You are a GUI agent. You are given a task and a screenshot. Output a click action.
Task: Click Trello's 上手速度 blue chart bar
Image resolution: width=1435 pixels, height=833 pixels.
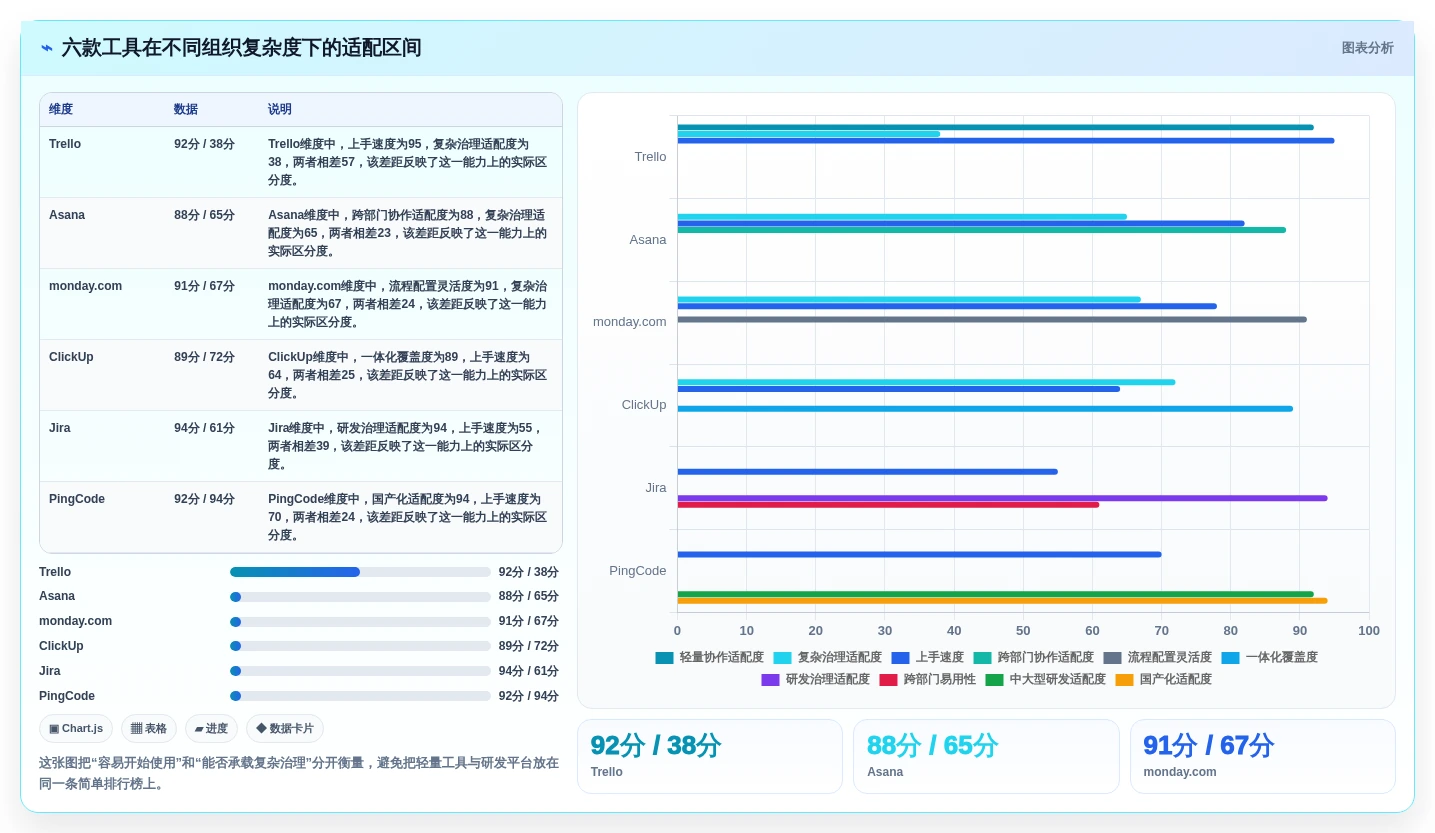(x=1006, y=141)
